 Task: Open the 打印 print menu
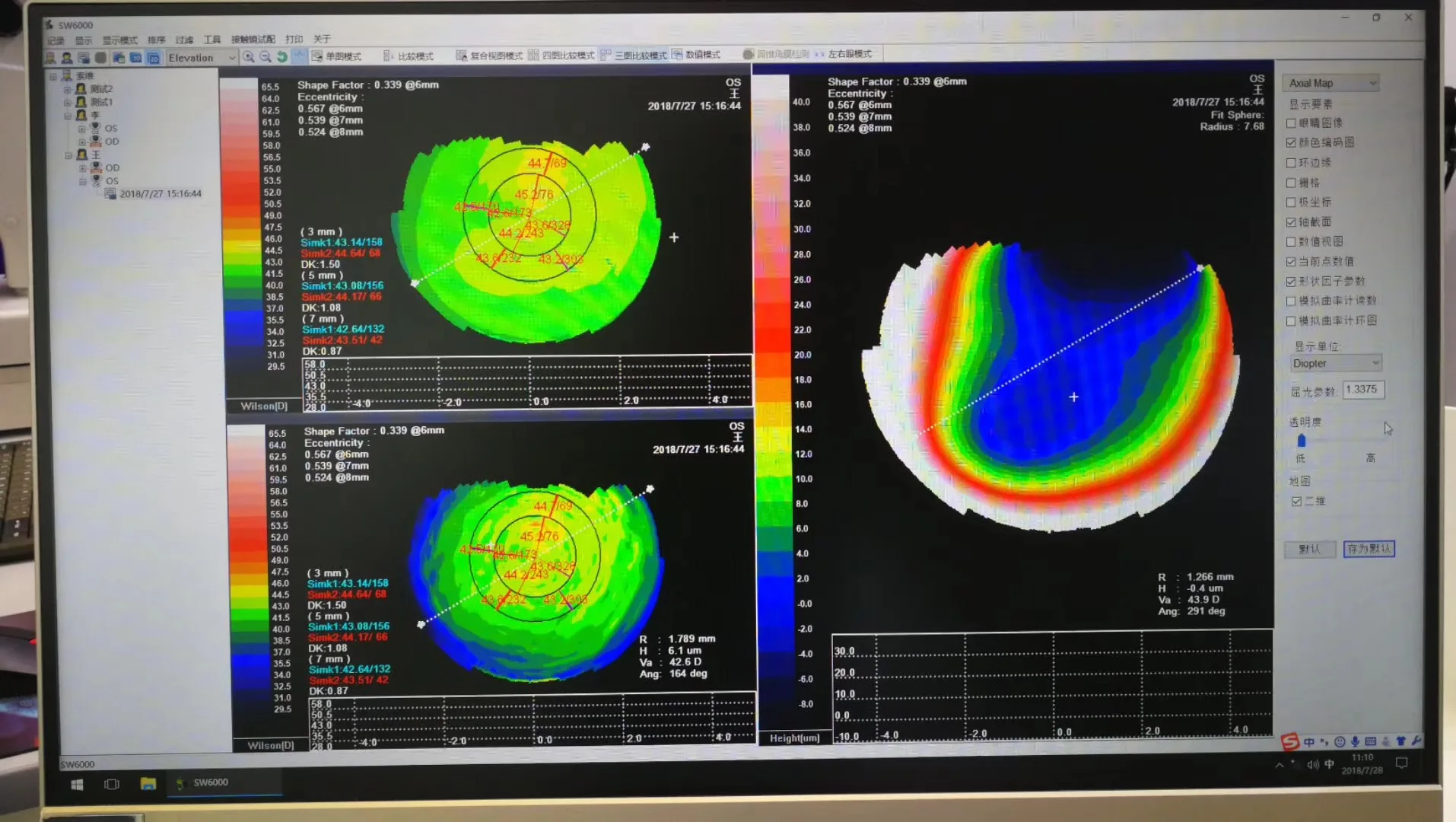(295, 39)
